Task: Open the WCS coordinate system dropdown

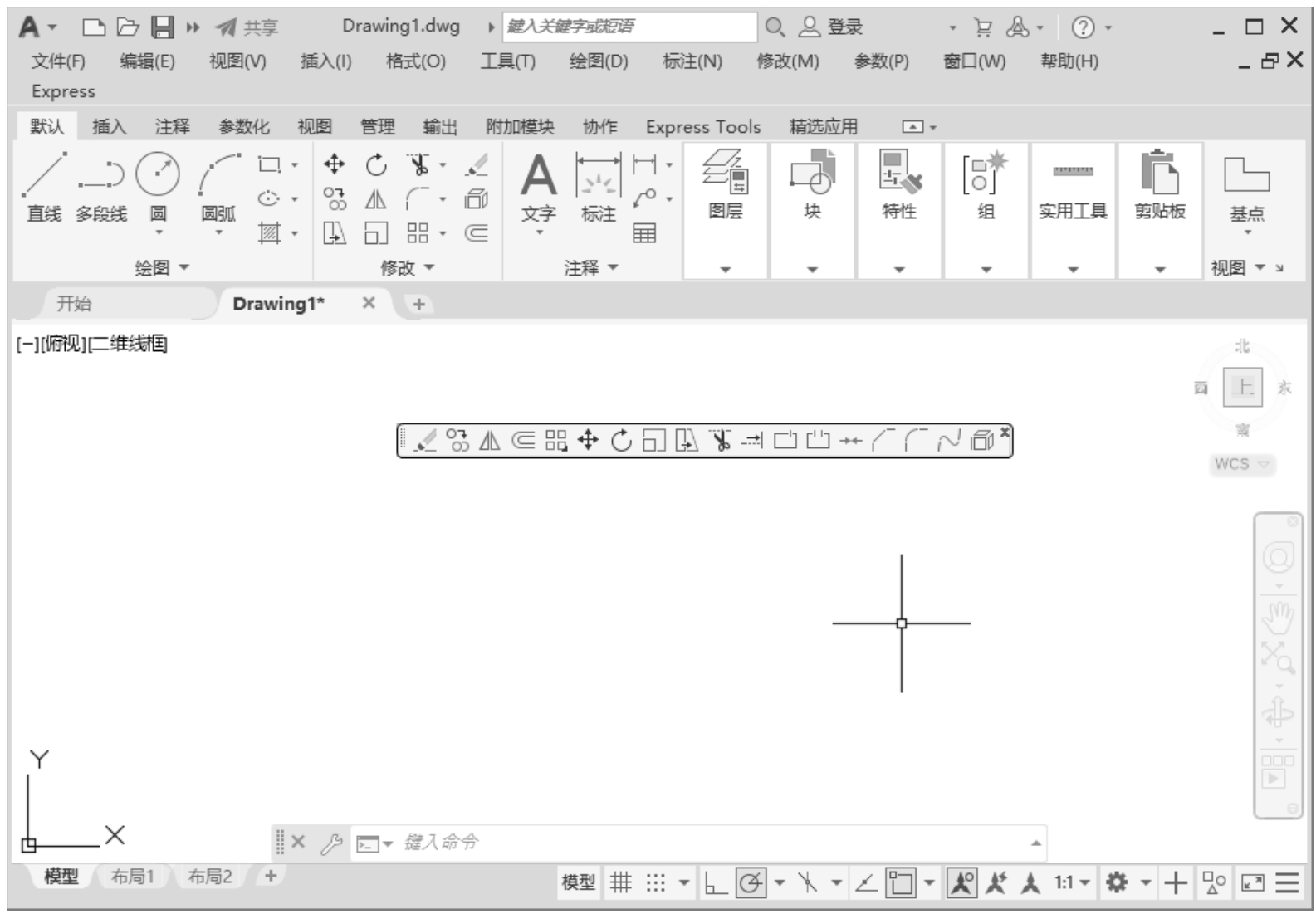Action: coord(1242,464)
